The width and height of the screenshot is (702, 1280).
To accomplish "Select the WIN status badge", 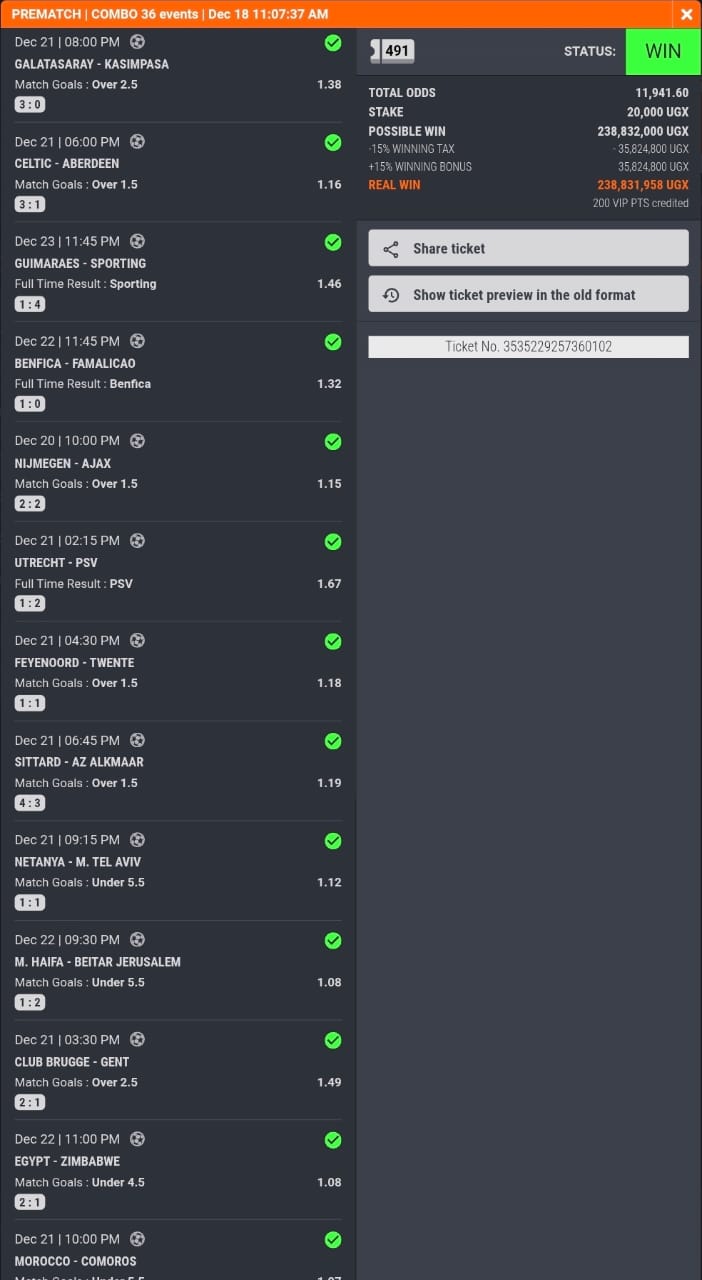I will pos(662,50).
